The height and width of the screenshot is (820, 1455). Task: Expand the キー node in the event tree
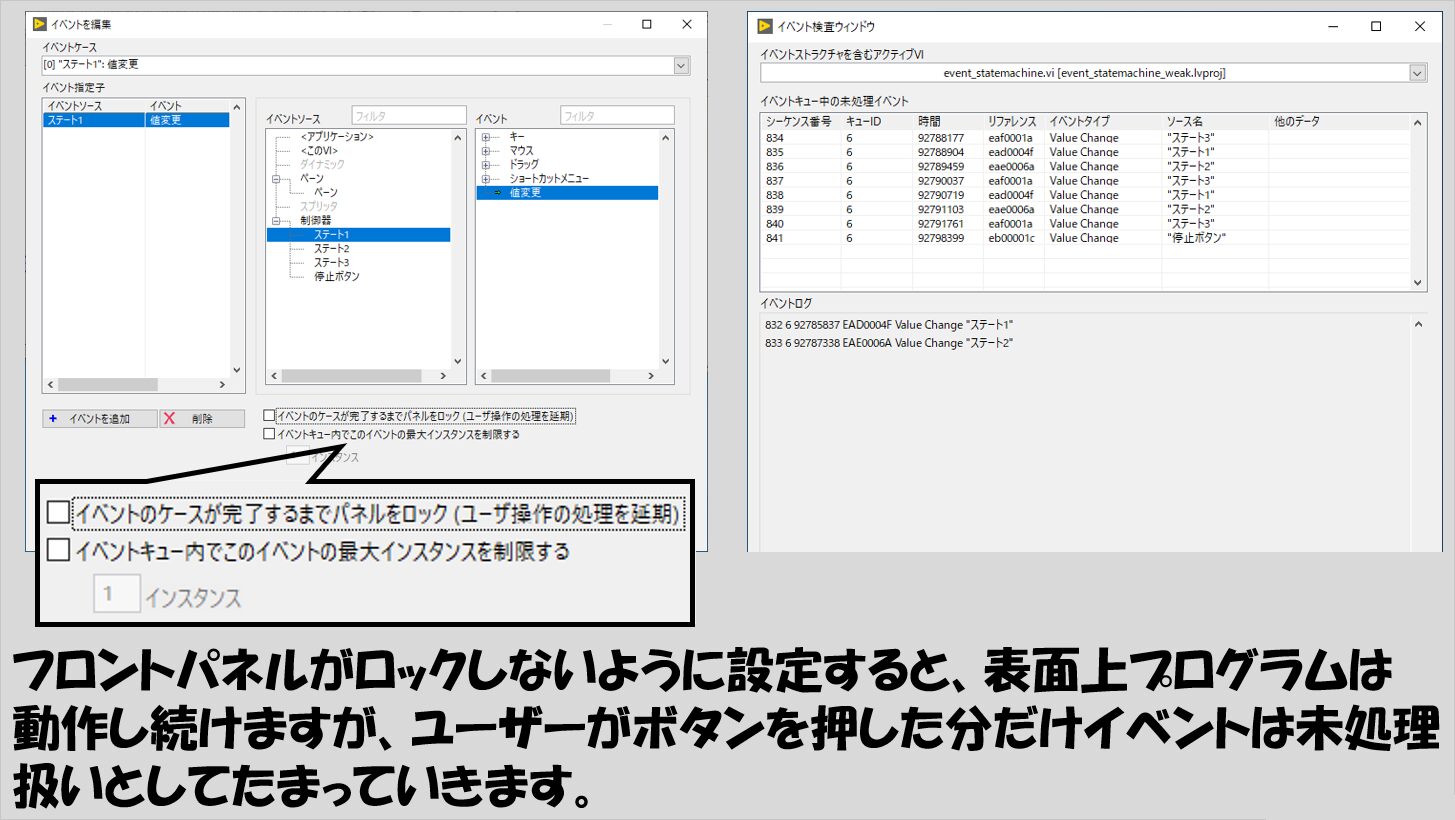click(x=486, y=136)
